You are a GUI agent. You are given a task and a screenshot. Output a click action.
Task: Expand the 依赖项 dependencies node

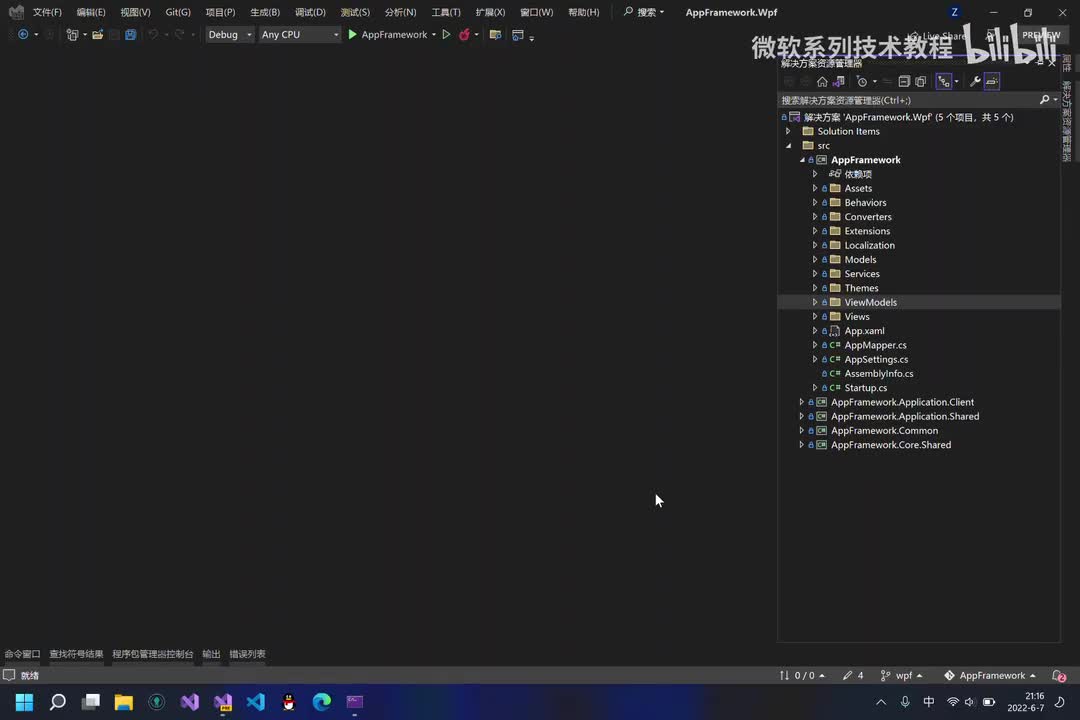(x=815, y=174)
